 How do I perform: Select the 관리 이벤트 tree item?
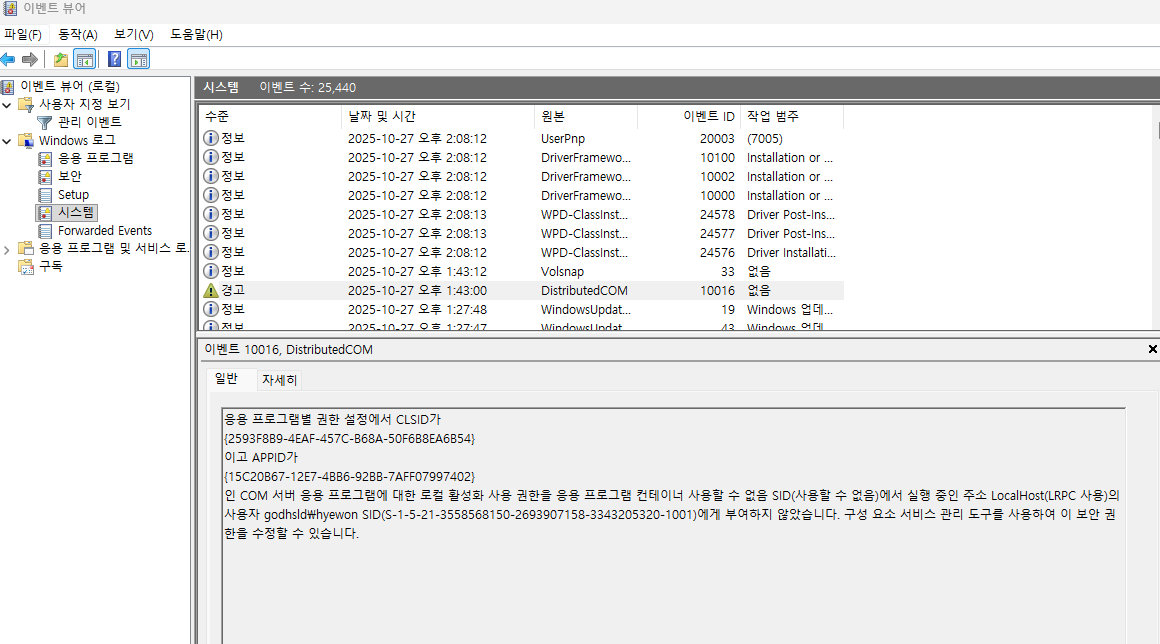(x=90, y=122)
